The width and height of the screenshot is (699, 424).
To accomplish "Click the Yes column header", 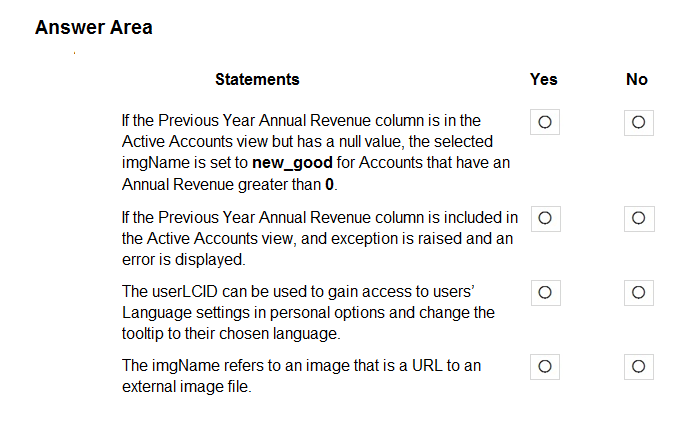I will coord(543,79).
